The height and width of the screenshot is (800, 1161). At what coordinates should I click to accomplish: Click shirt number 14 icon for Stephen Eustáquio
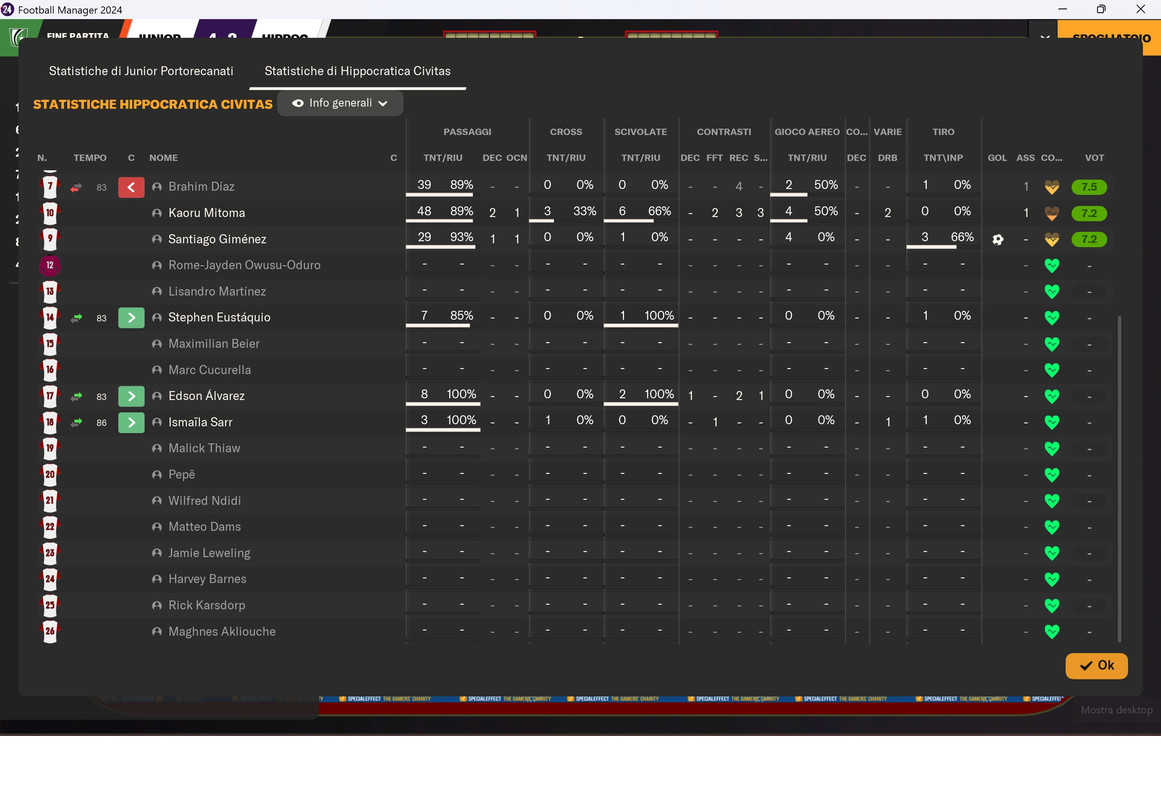(x=50, y=318)
